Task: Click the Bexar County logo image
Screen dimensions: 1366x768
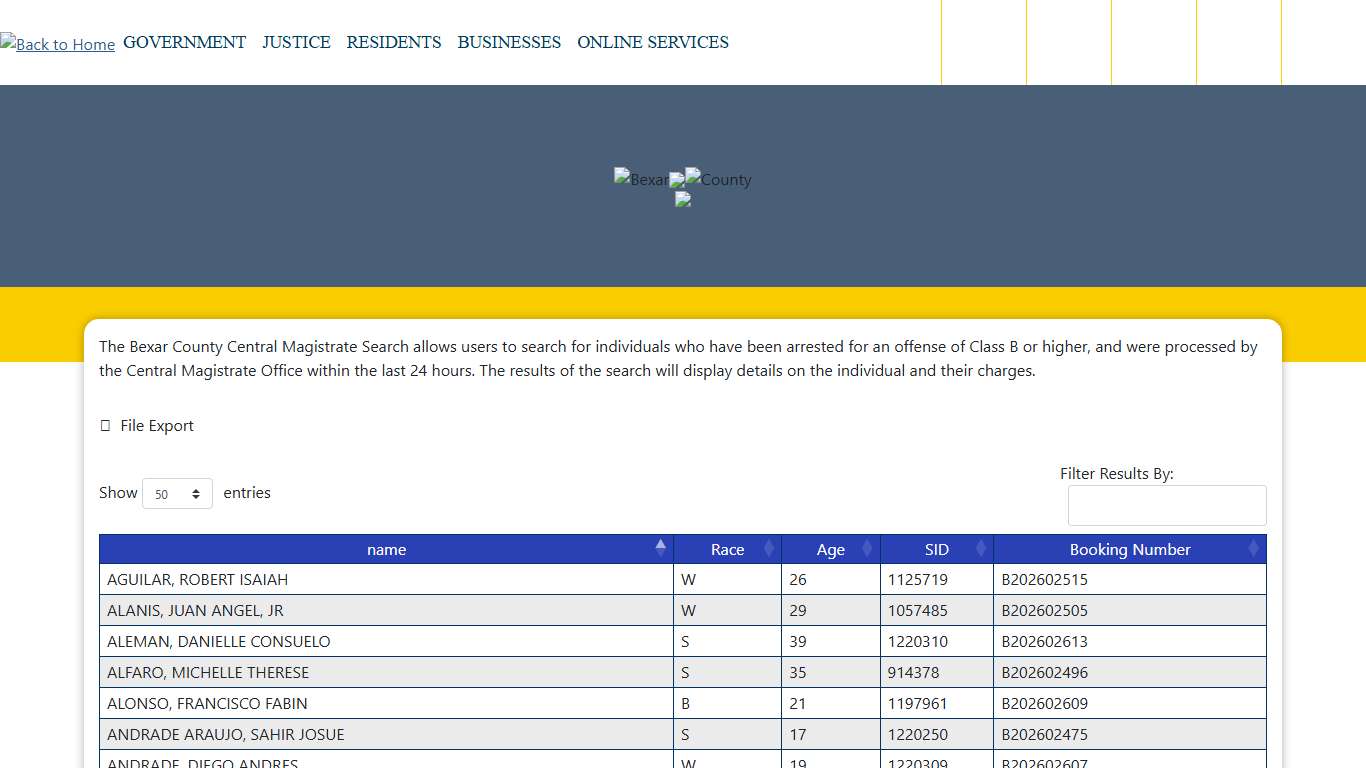Action: pyautogui.click(x=641, y=179)
